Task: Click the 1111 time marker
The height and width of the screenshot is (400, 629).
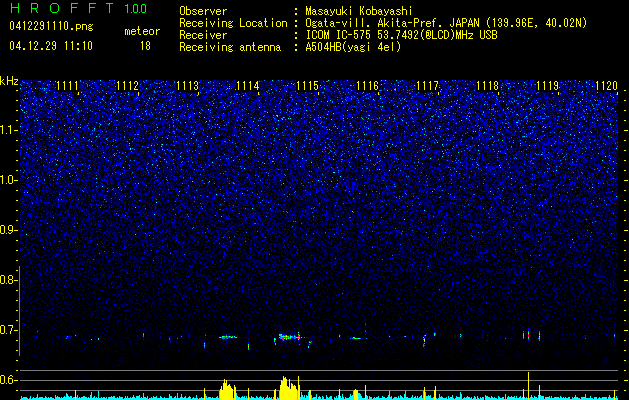Action: [67, 85]
